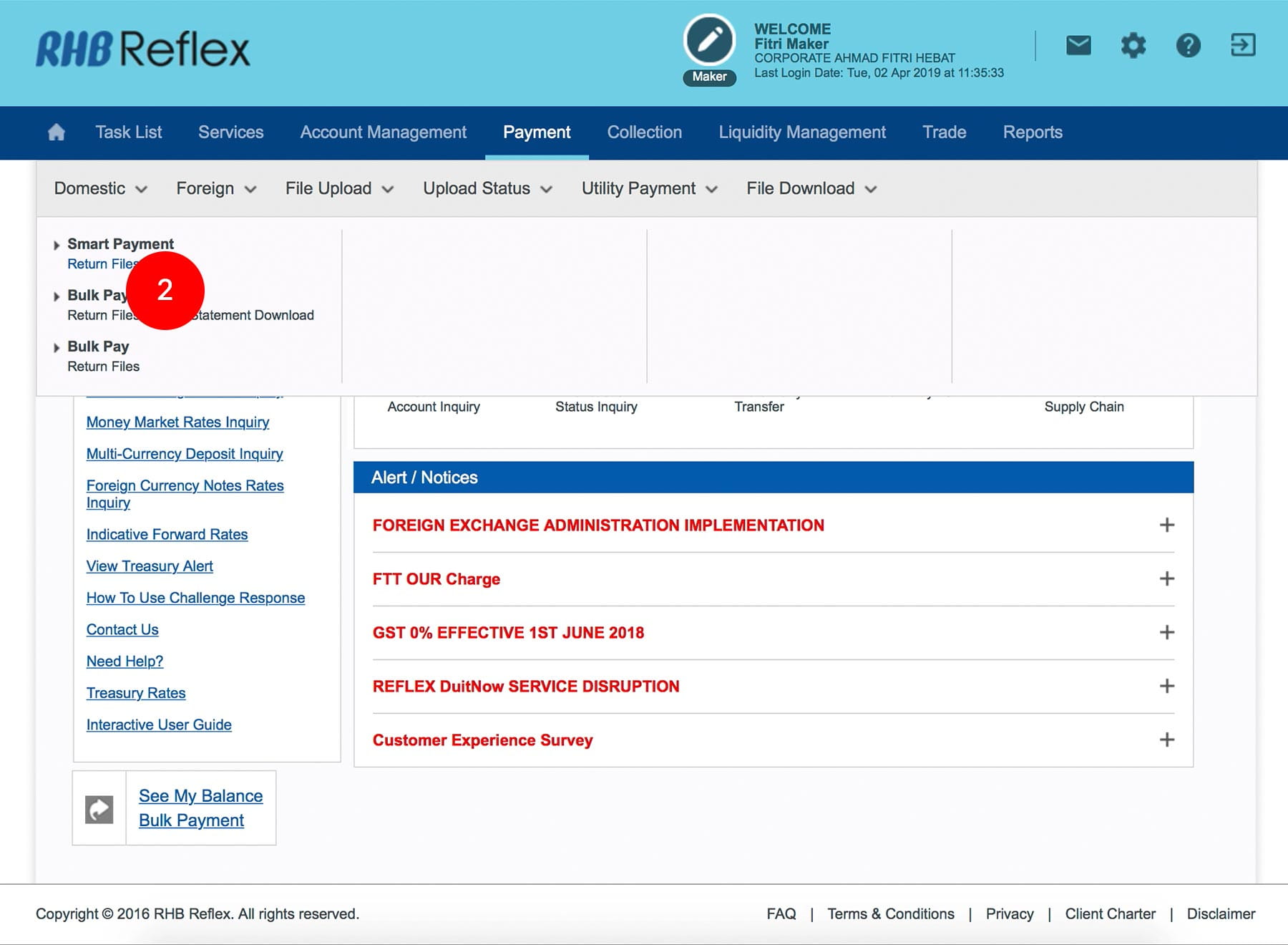Image resolution: width=1288 pixels, height=945 pixels.
Task: Open the settings gear icon
Action: point(1133,46)
